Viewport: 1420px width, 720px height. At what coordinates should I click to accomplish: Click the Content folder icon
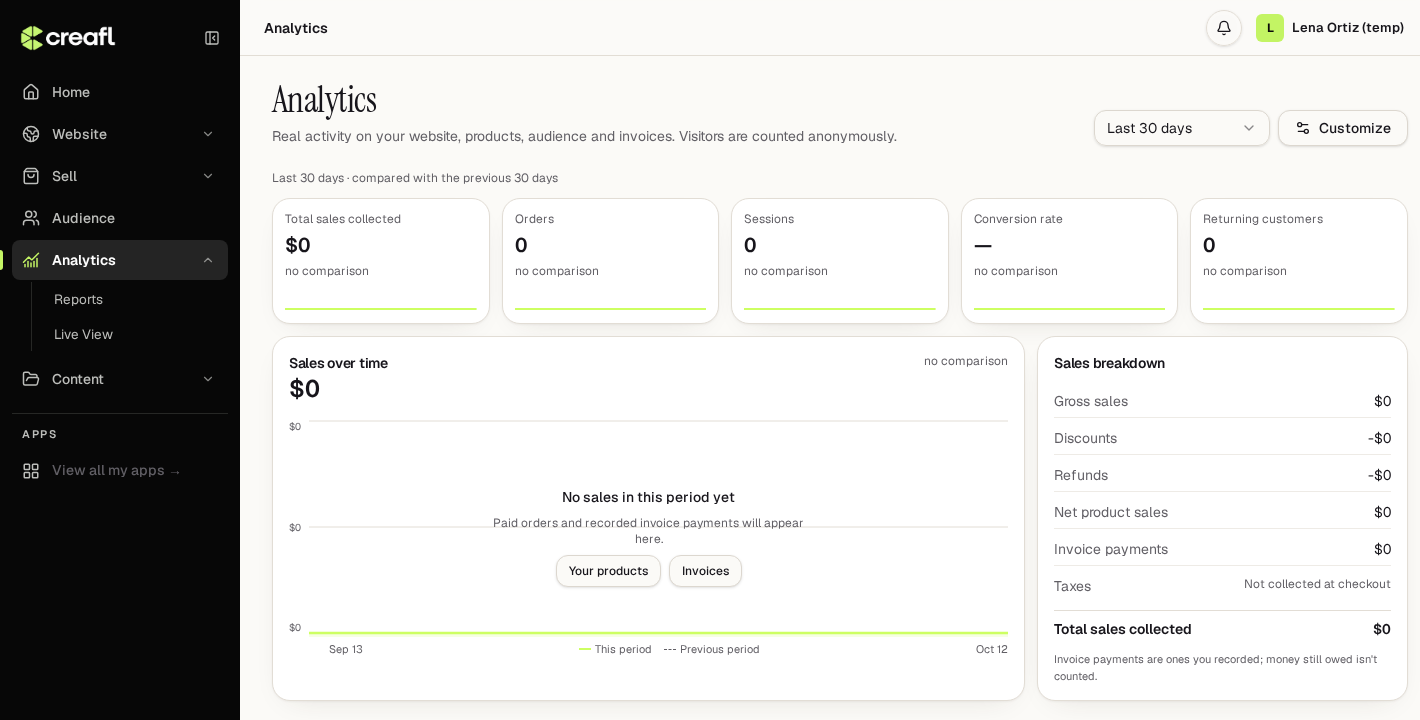(x=31, y=379)
